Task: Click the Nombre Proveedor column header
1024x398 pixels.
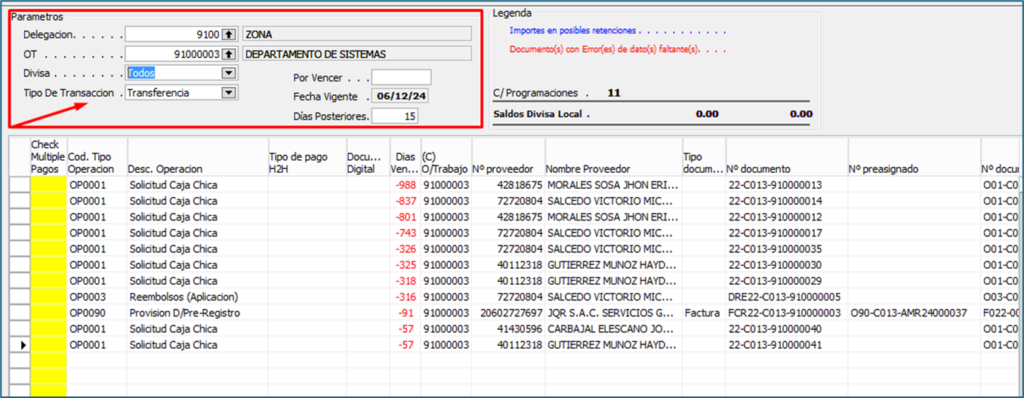Action: tap(613, 157)
